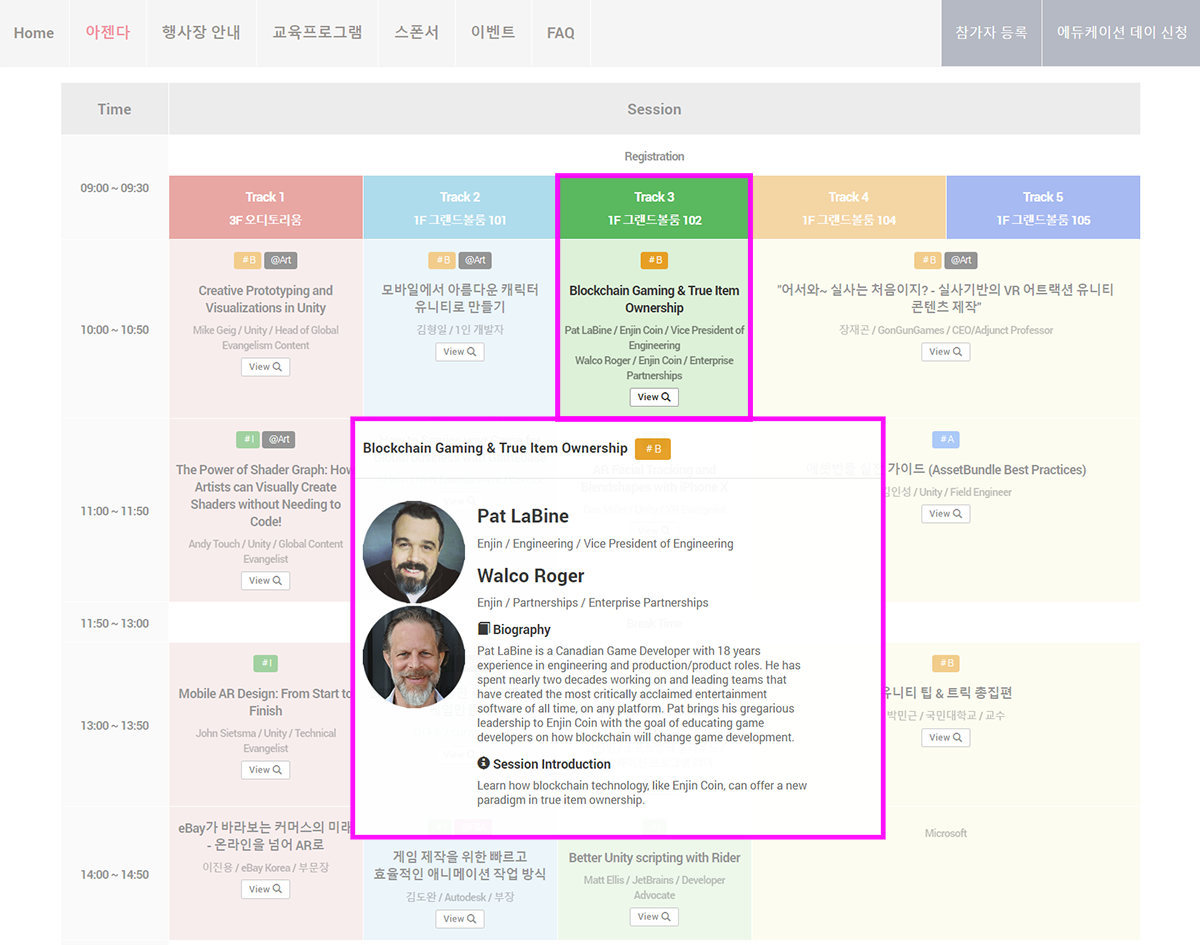Select the Track 2 그랜드볼룸 101 header
Screen dimensions: 1200x945
(x=460, y=207)
